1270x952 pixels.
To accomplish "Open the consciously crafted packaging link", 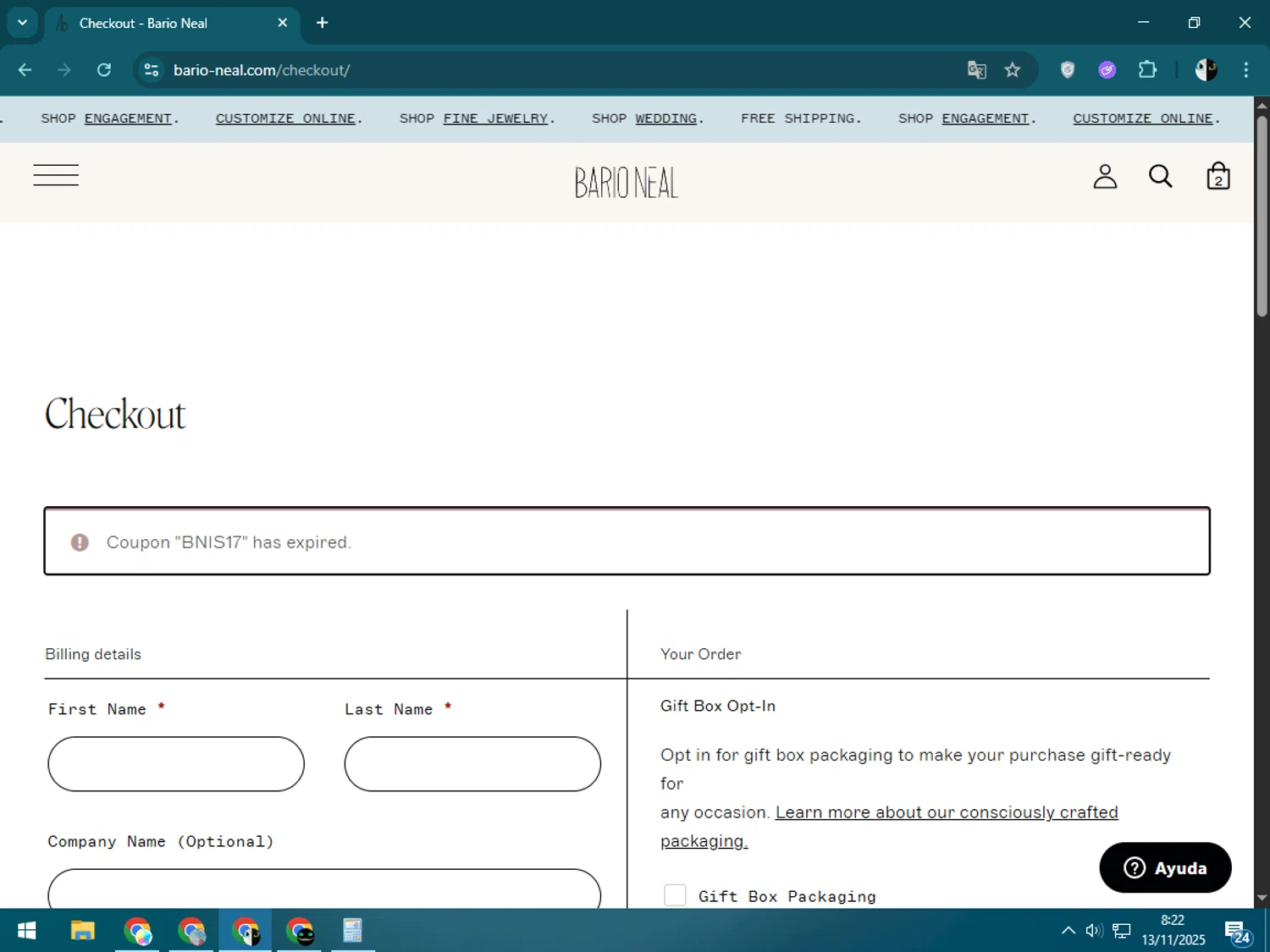I will coord(947,812).
